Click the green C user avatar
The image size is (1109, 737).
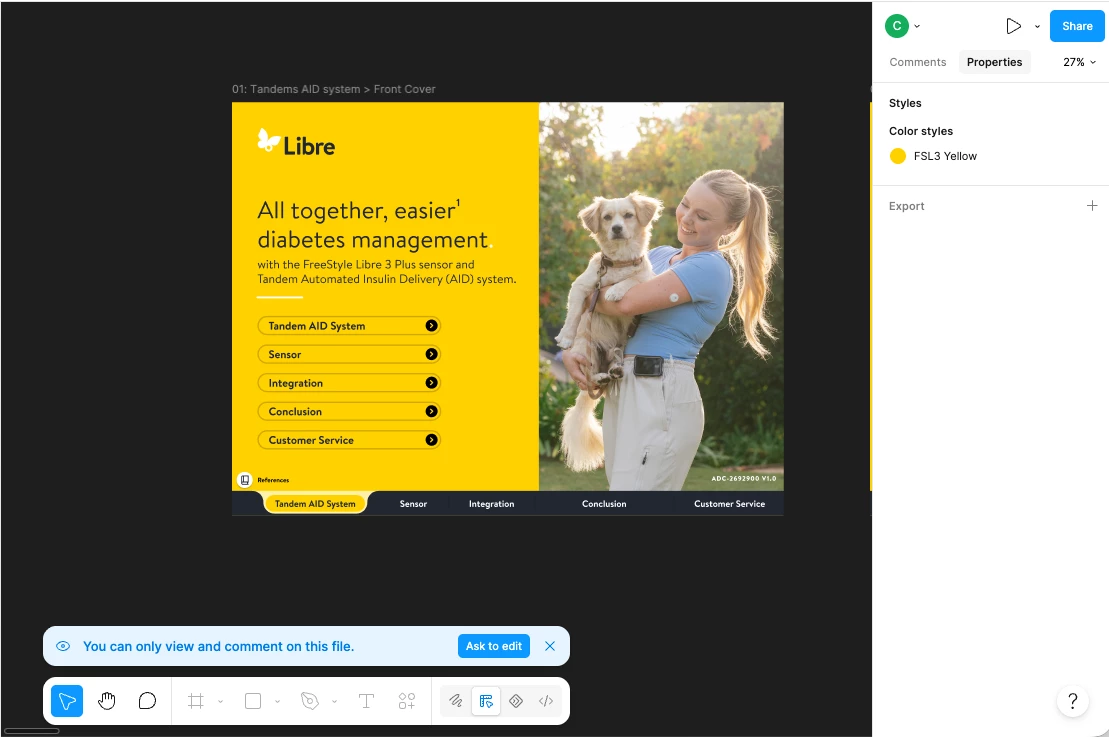897,26
